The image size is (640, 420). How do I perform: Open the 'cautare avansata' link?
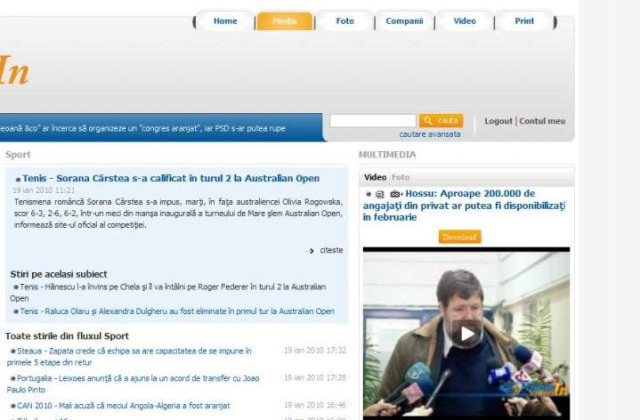click(x=430, y=134)
